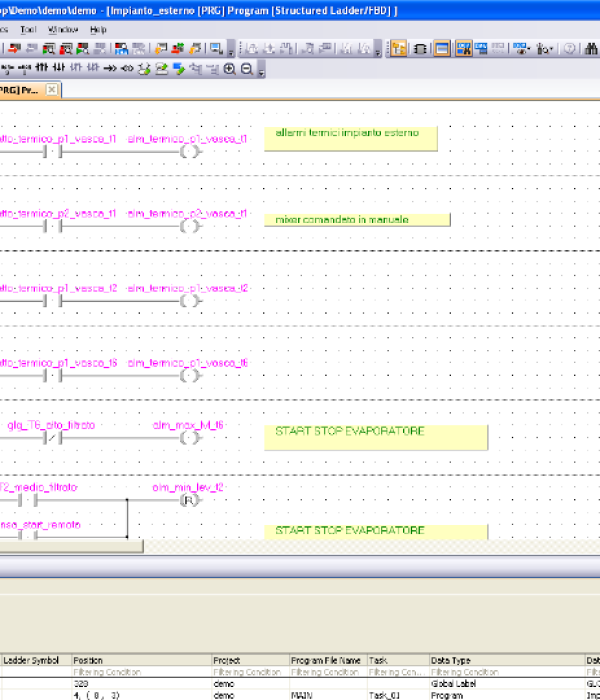
Task: Toggle the highlighted cross-reference window icon
Action: [x=464, y=48]
